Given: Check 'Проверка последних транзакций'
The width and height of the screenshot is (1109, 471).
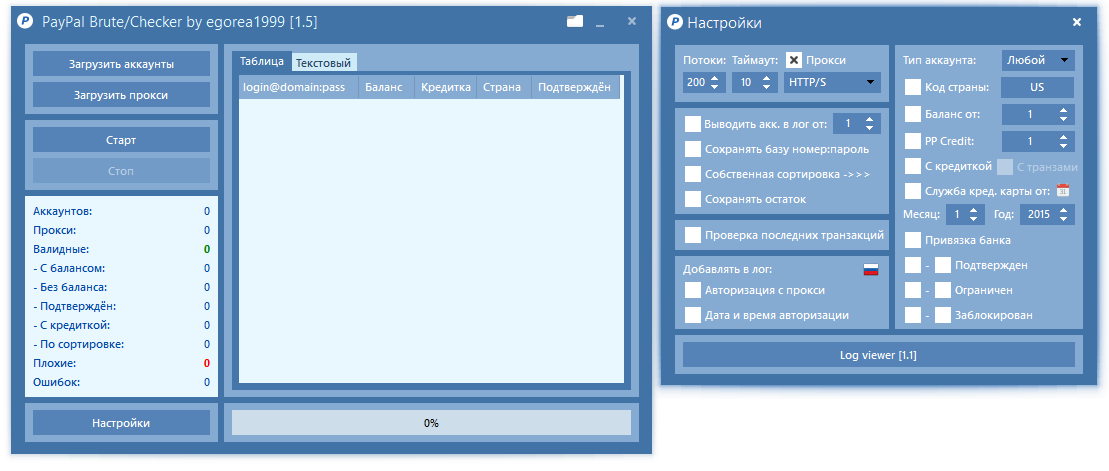Looking at the screenshot, I should 693,235.
